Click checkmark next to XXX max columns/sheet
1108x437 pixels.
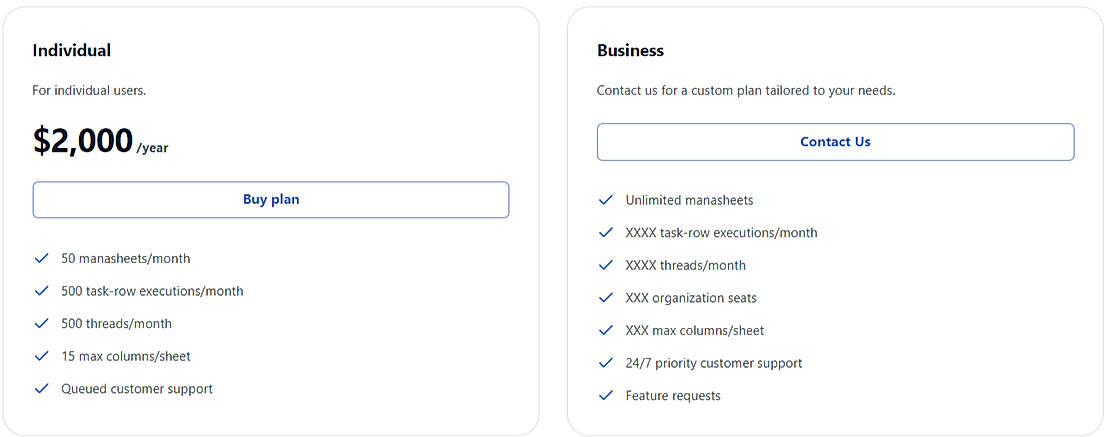click(x=606, y=330)
